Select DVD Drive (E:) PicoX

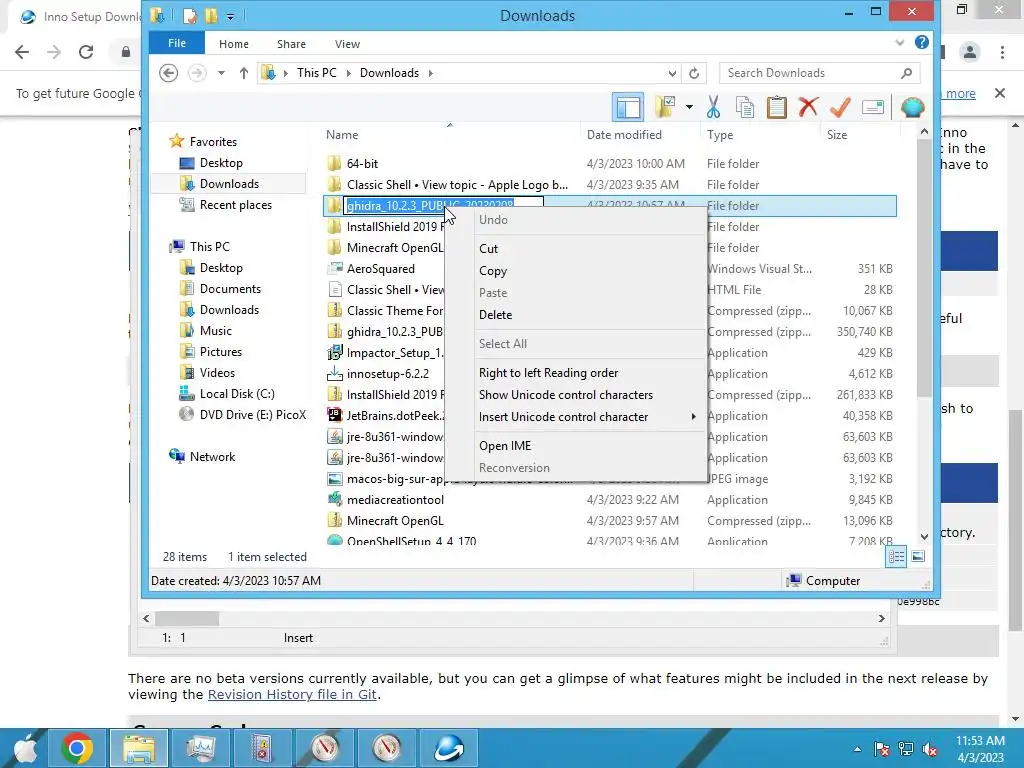click(252, 415)
